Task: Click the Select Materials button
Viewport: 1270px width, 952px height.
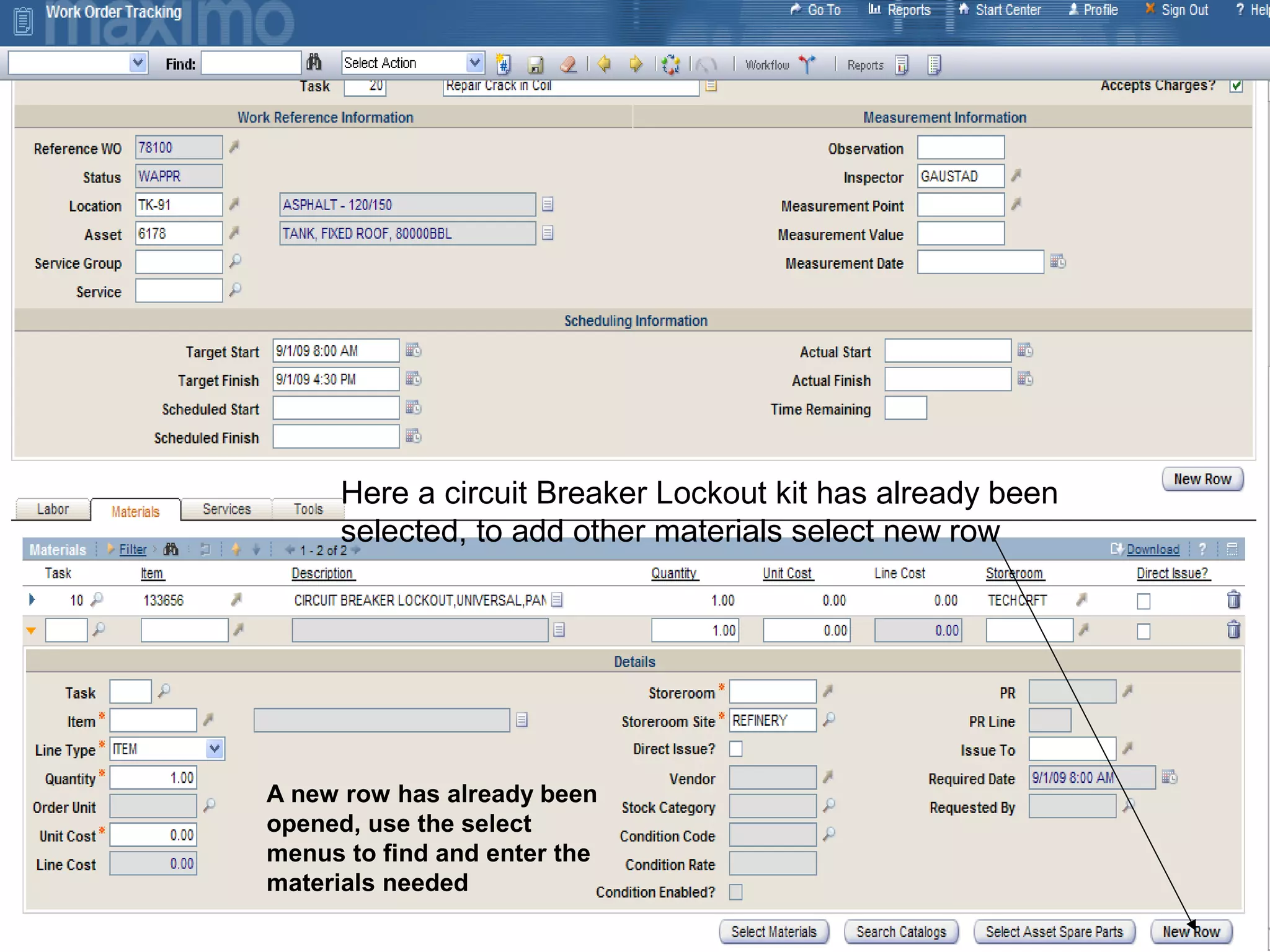Action: click(774, 932)
